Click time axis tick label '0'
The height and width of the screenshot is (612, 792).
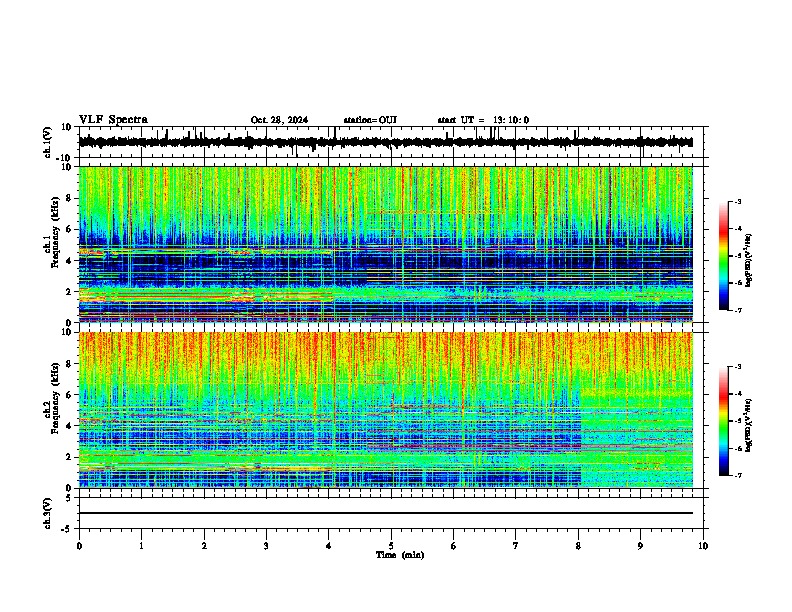pos(79,546)
